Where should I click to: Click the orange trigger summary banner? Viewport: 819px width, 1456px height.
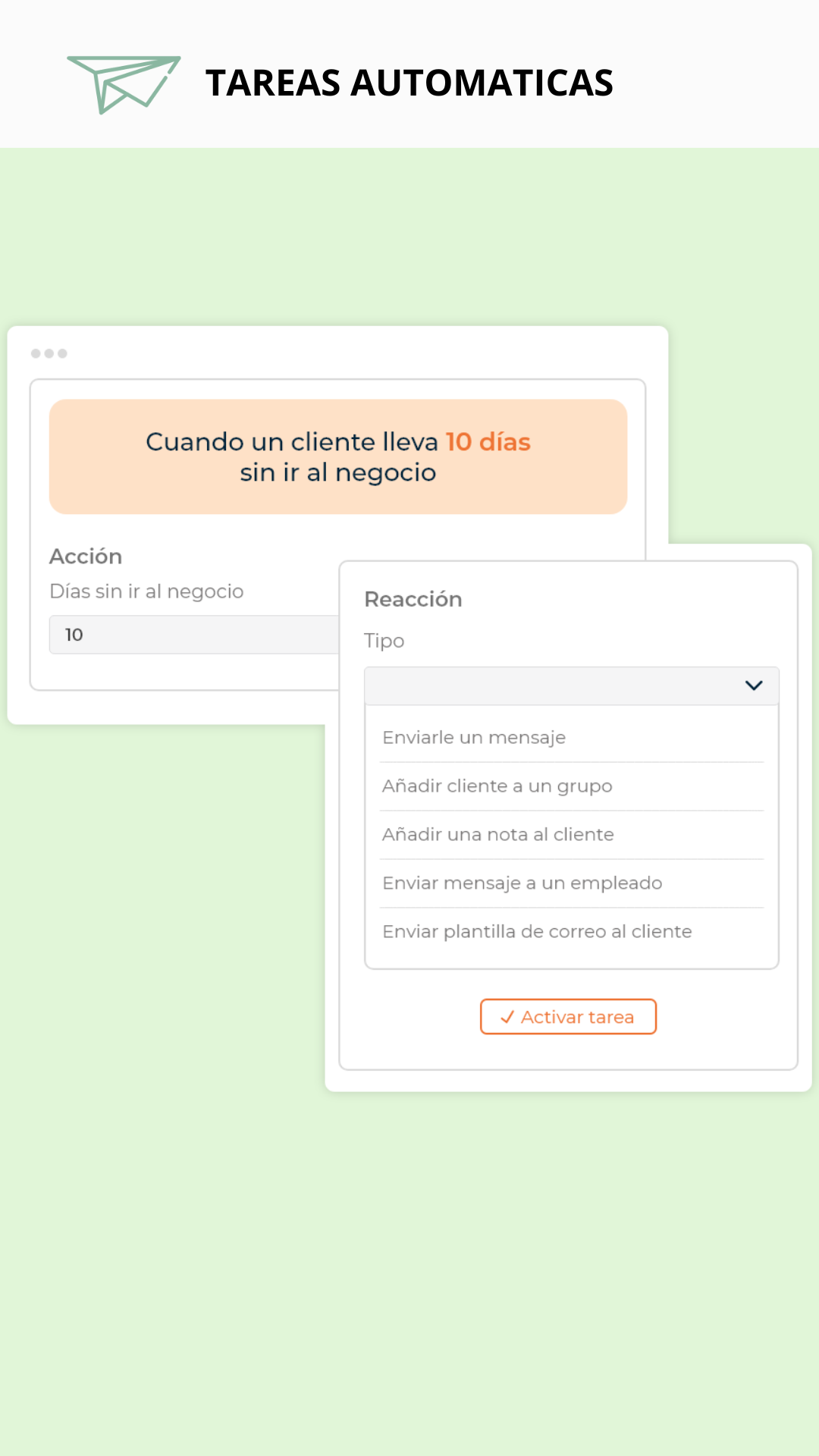click(338, 457)
